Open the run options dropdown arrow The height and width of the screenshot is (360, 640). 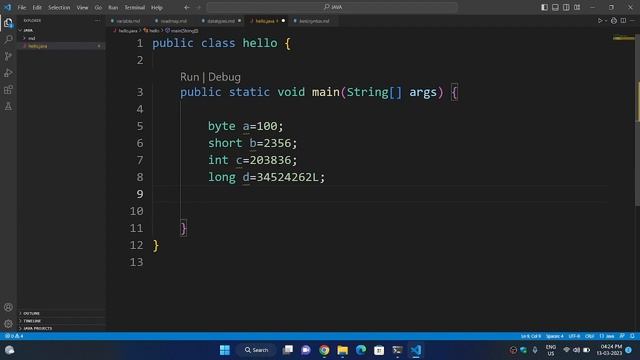606,20
